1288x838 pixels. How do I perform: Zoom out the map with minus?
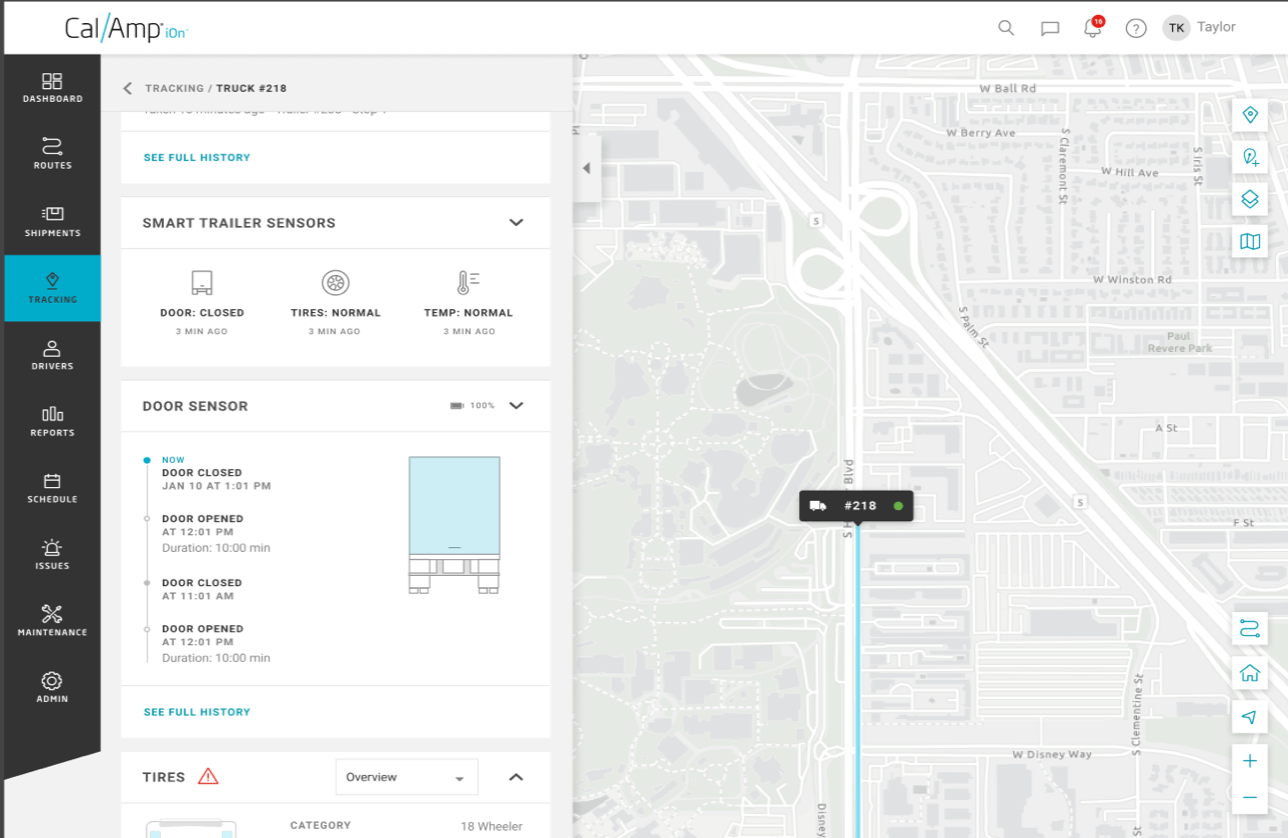(1249, 797)
